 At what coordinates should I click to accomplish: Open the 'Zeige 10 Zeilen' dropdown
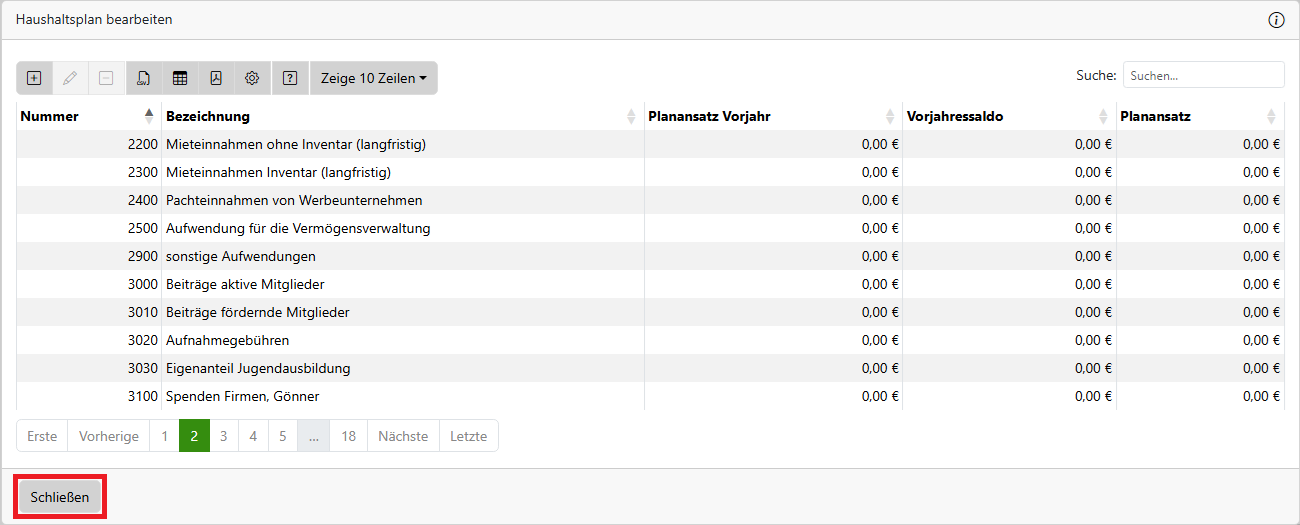coord(373,78)
